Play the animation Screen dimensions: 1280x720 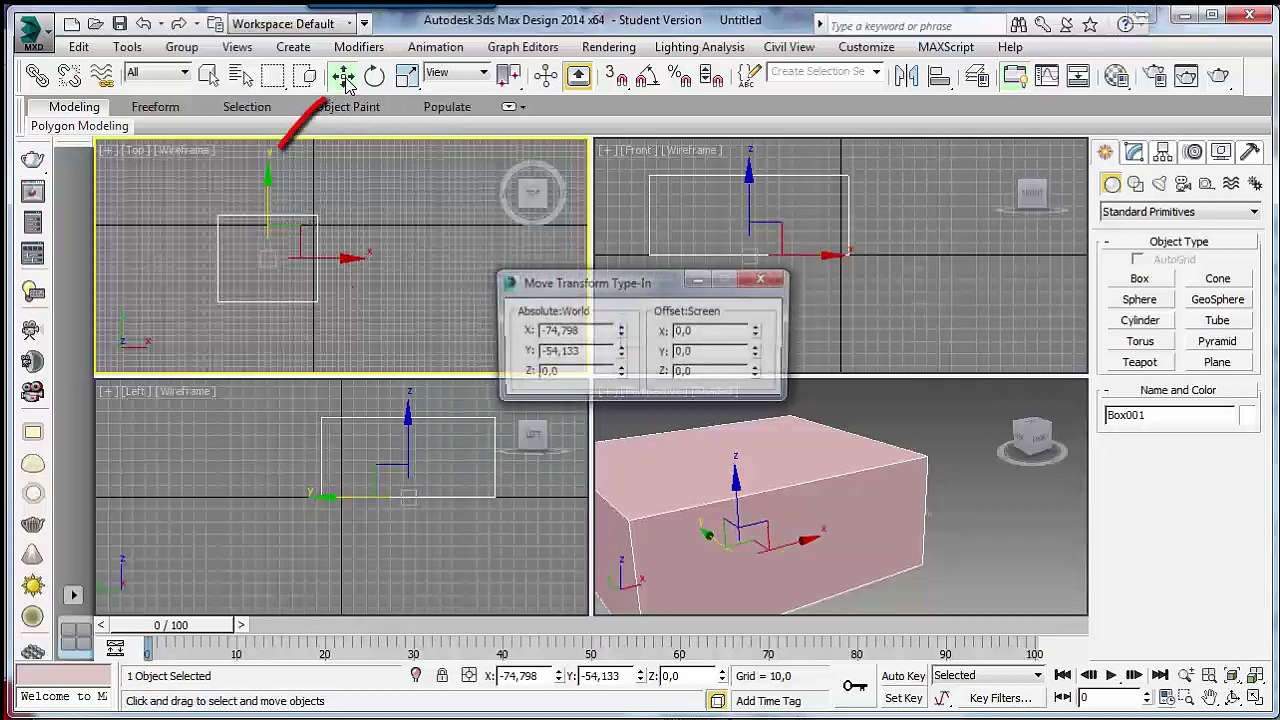(x=1110, y=676)
